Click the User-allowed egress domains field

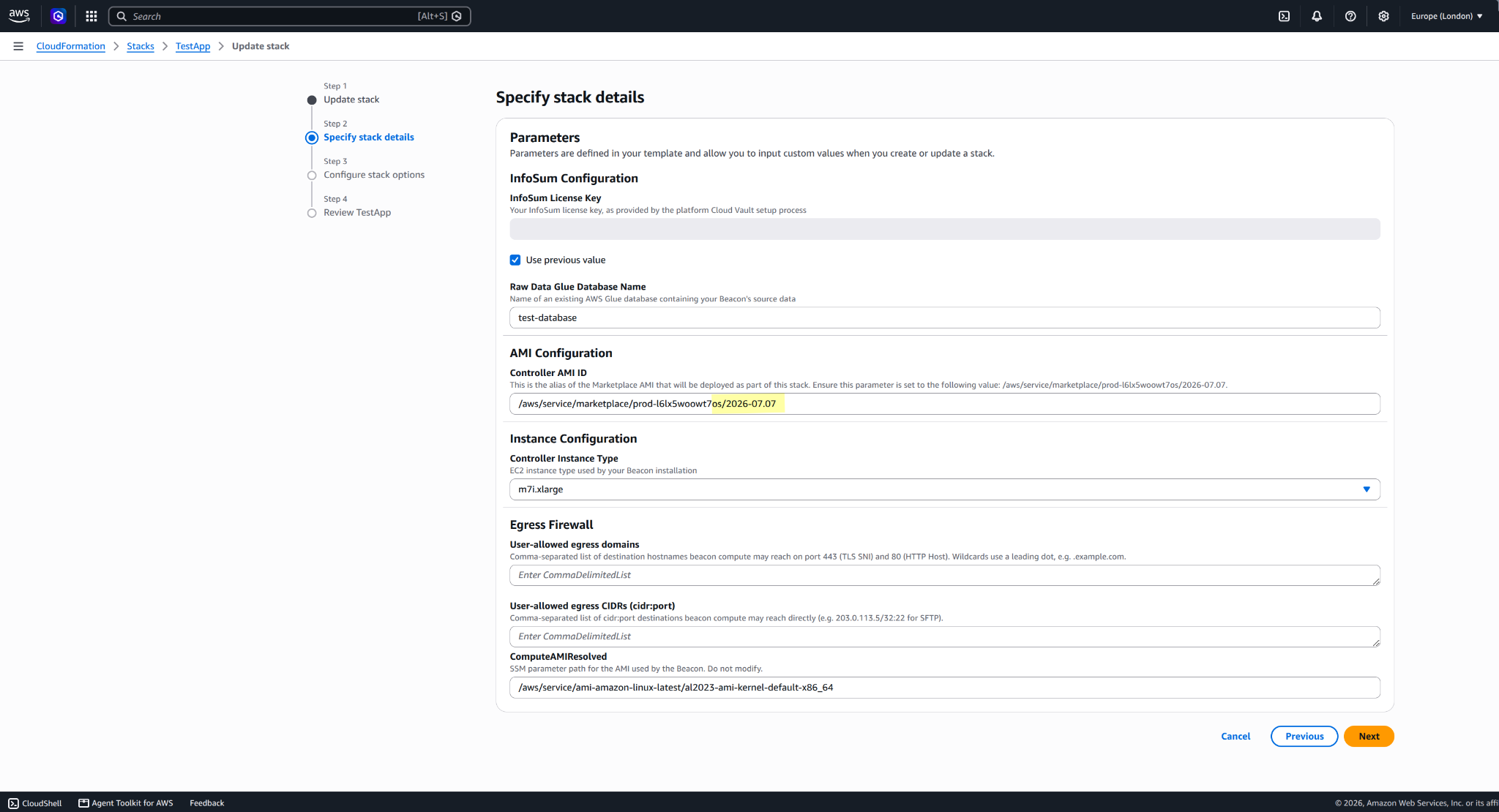pyautogui.click(x=945, y=575)
